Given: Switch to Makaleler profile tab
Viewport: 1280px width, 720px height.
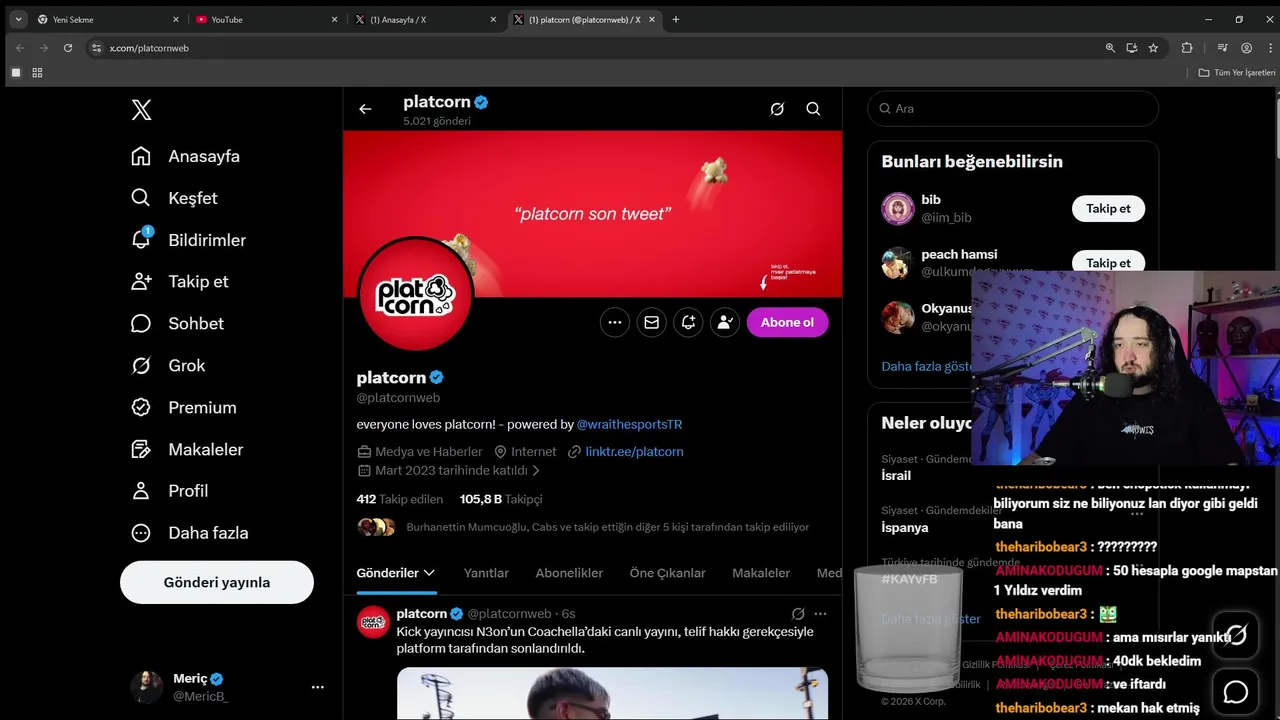Looking at the screenshot, I should click(761, 573).
